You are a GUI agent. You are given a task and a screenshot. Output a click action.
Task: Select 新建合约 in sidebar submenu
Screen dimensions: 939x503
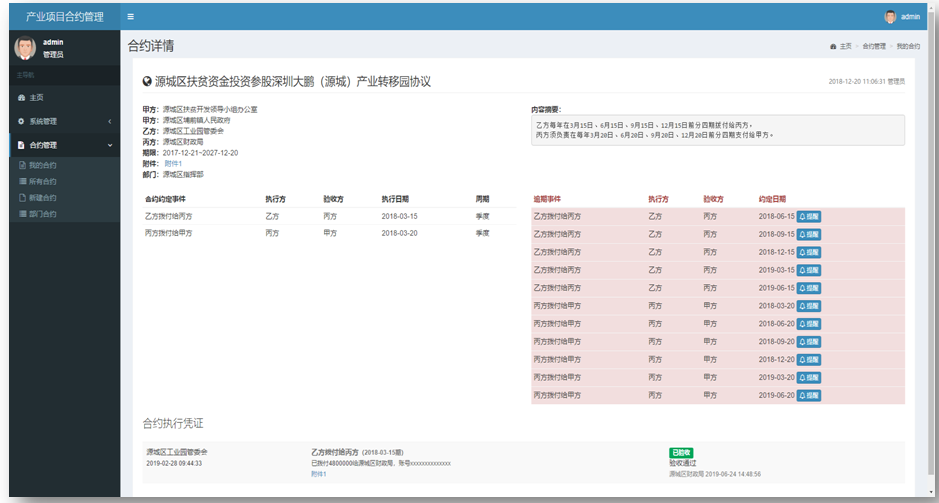41,197
